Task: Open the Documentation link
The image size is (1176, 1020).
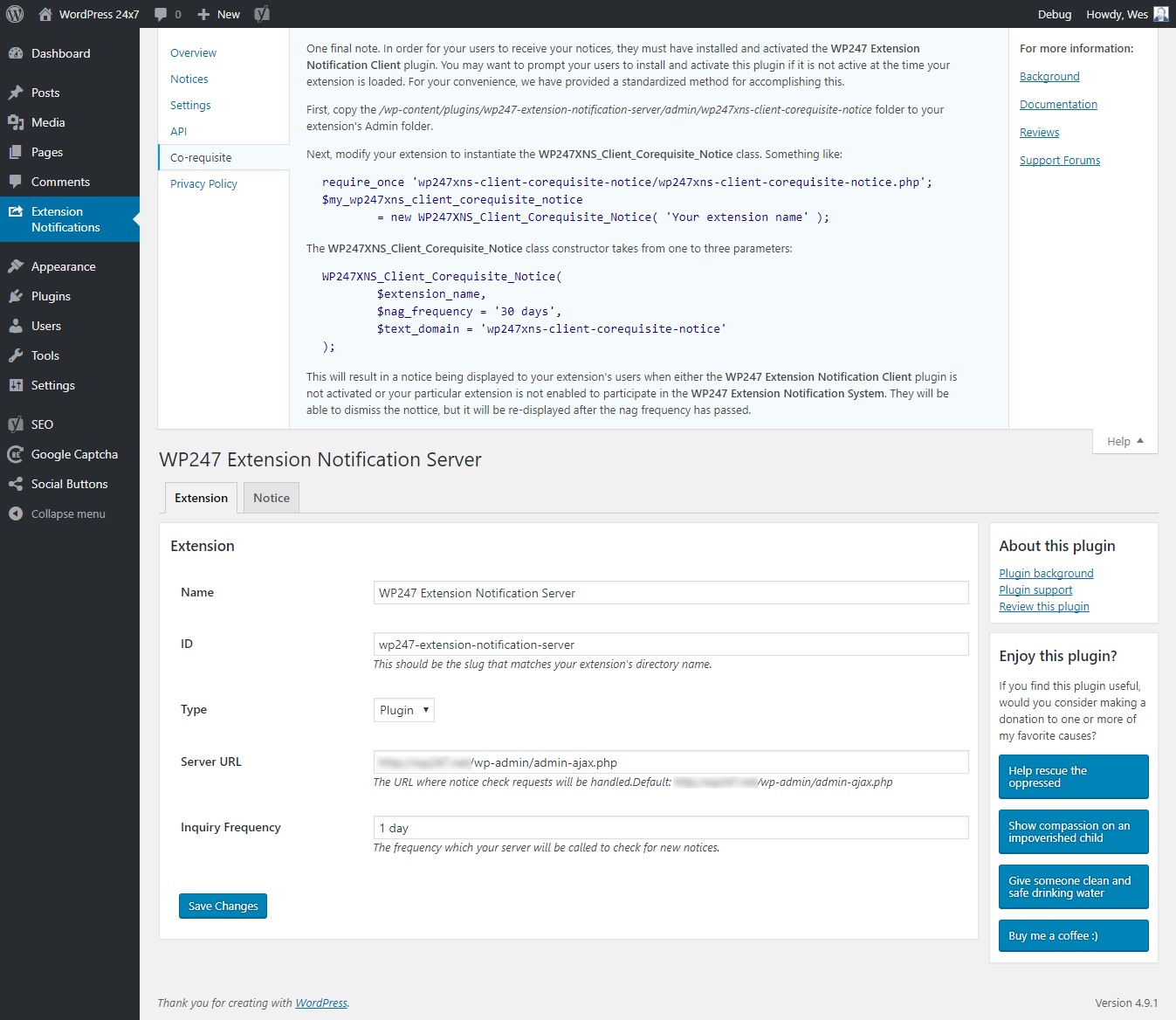Action: pyautogui.click(x=1058, y=105)
